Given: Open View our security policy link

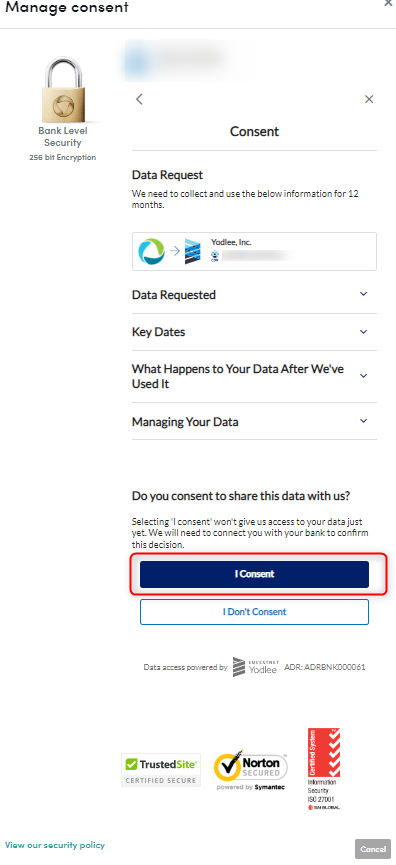Looking at the screenshot, I should pyautogui.click(x=55, y=845).
